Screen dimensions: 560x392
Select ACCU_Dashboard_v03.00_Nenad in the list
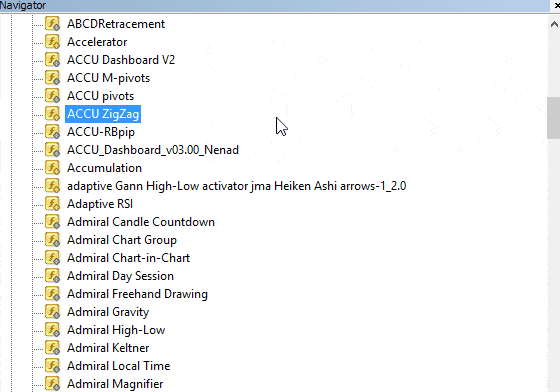tap(152, 150)
